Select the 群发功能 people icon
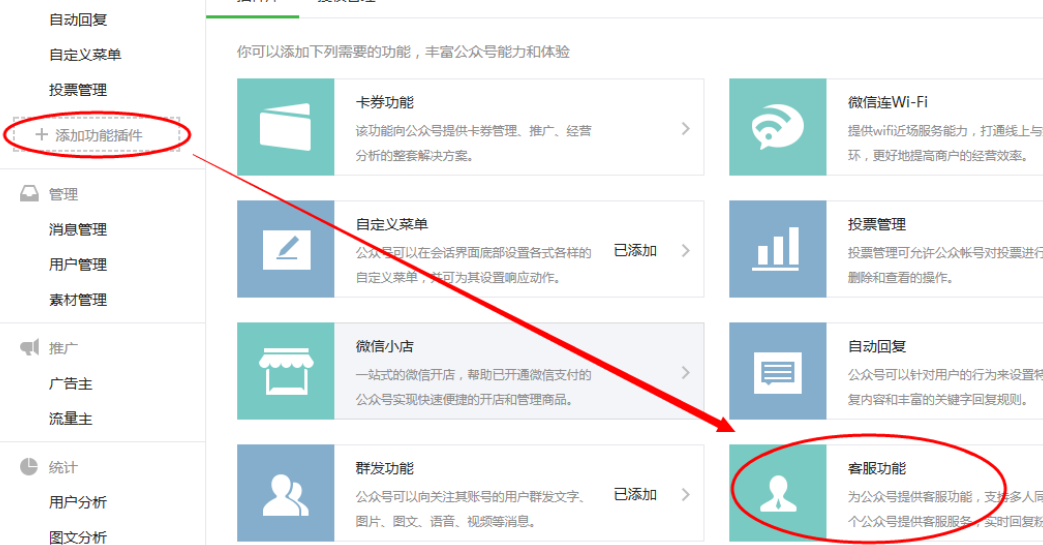 (285, 494)
